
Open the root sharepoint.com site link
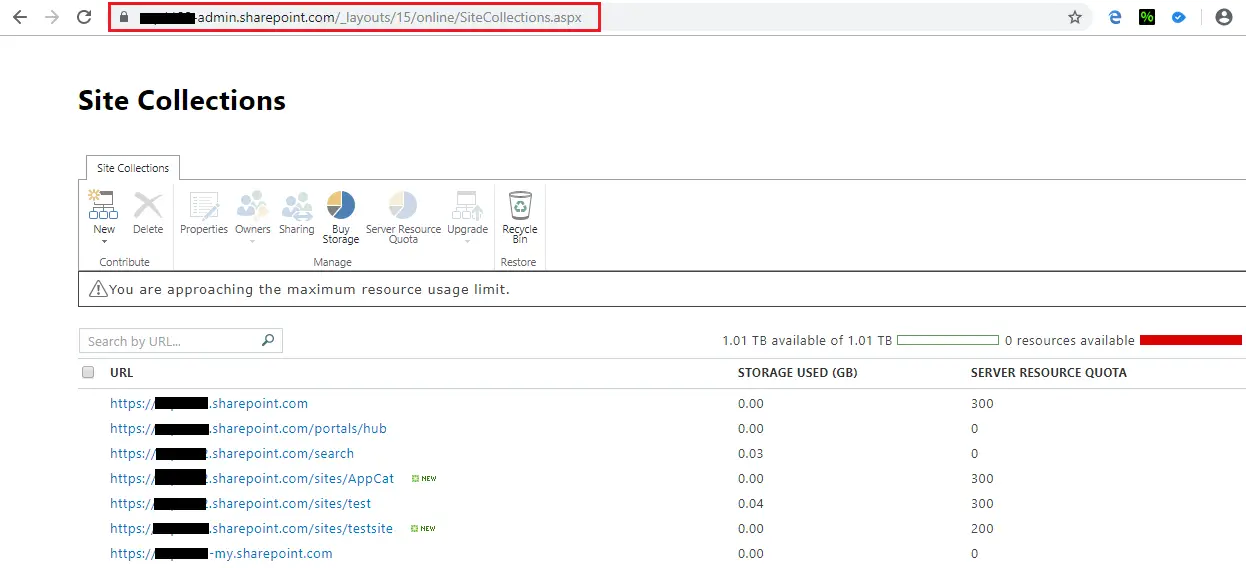pos(209,403)
